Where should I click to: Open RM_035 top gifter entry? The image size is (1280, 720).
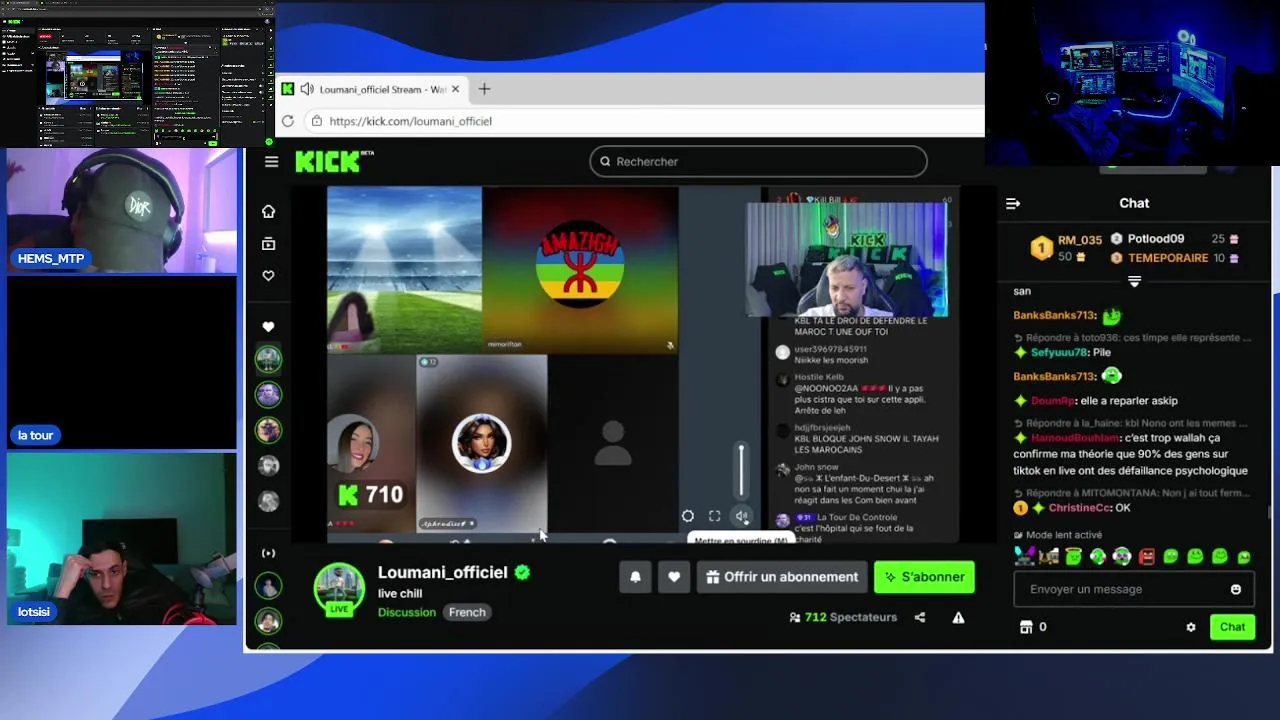tap(1067, 248)
